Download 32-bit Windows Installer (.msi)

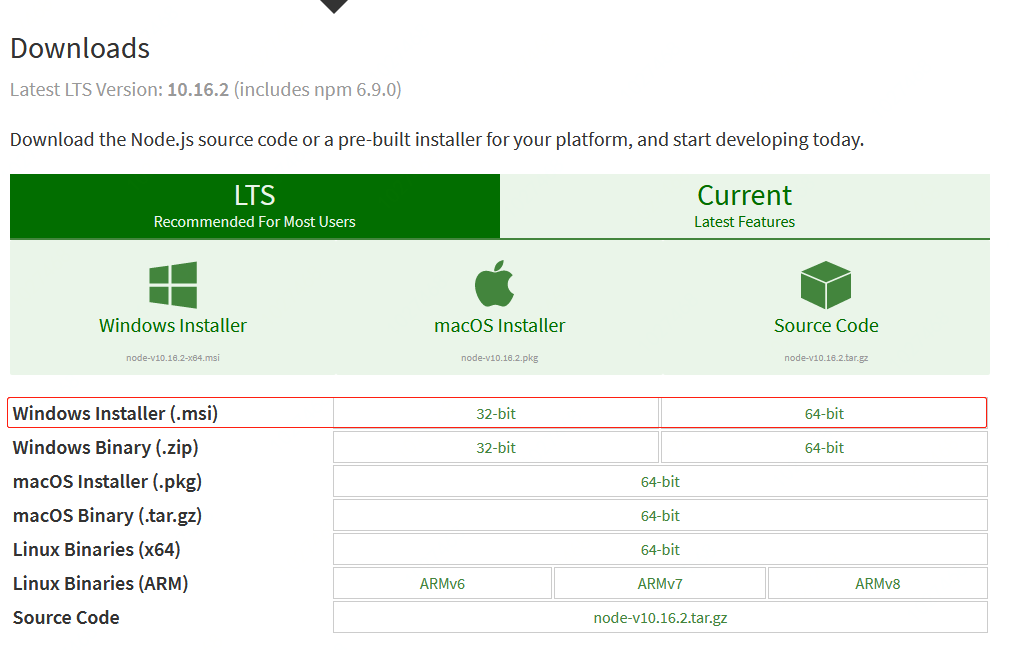pos(495,413)
